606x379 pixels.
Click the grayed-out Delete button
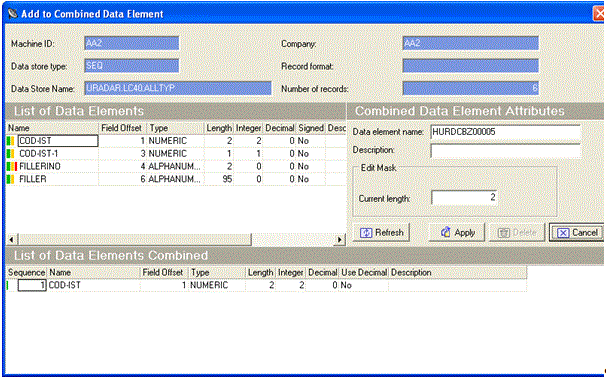[x=517, y=233]
